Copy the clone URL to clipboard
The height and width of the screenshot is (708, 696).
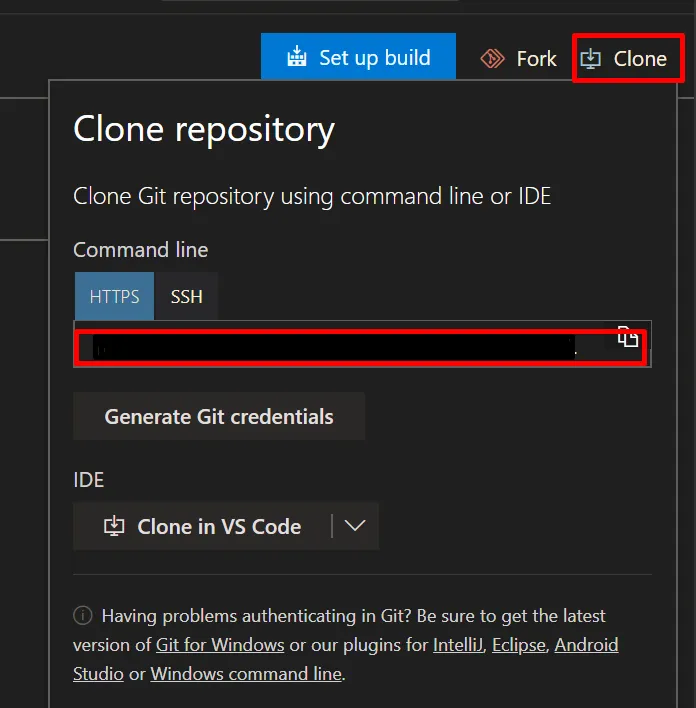point(627,338)
